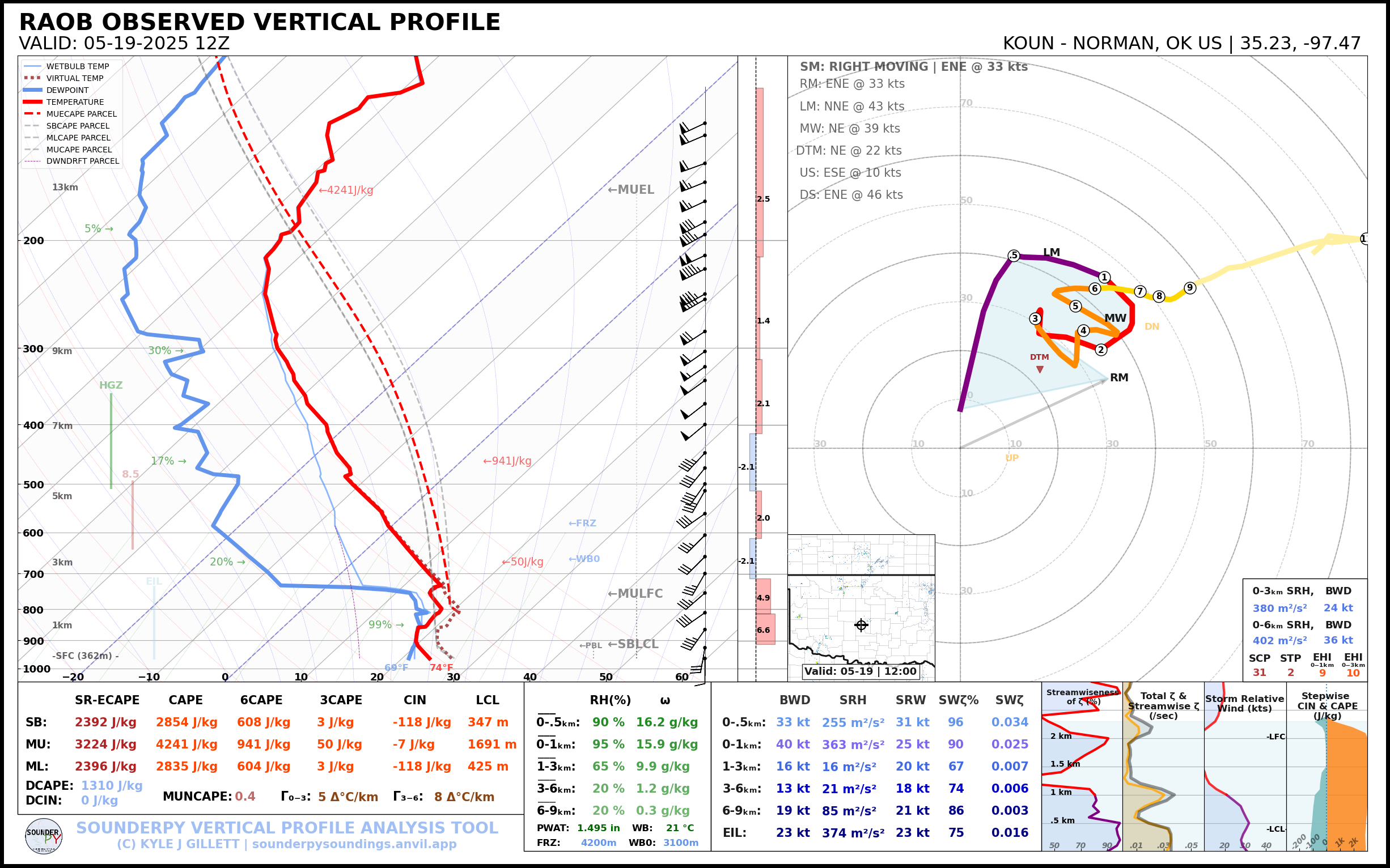Click the 3 km circled hodograph marker
The height and width of the screenshot is (868, 1390).
(x=1035, y=318)
